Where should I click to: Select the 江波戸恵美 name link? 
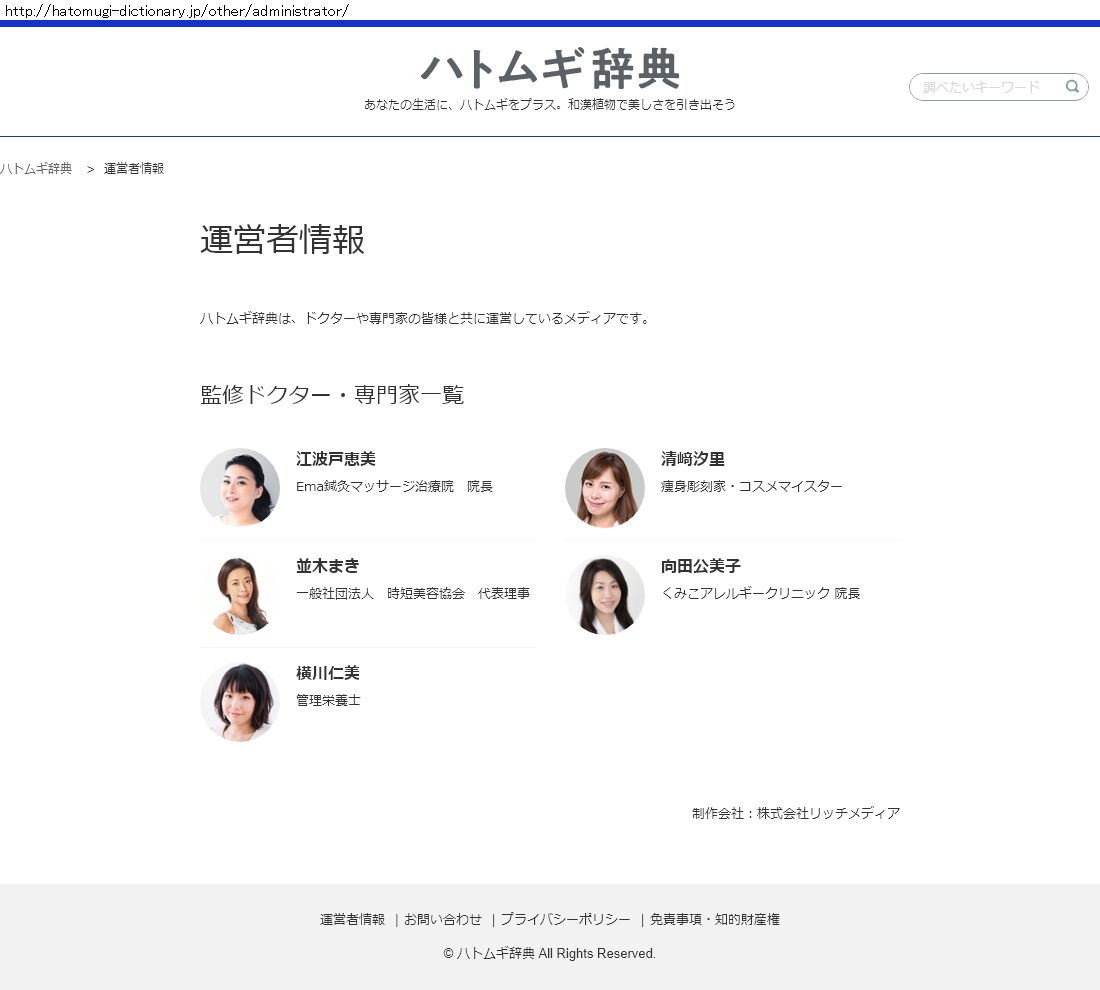tap(336, 459)
